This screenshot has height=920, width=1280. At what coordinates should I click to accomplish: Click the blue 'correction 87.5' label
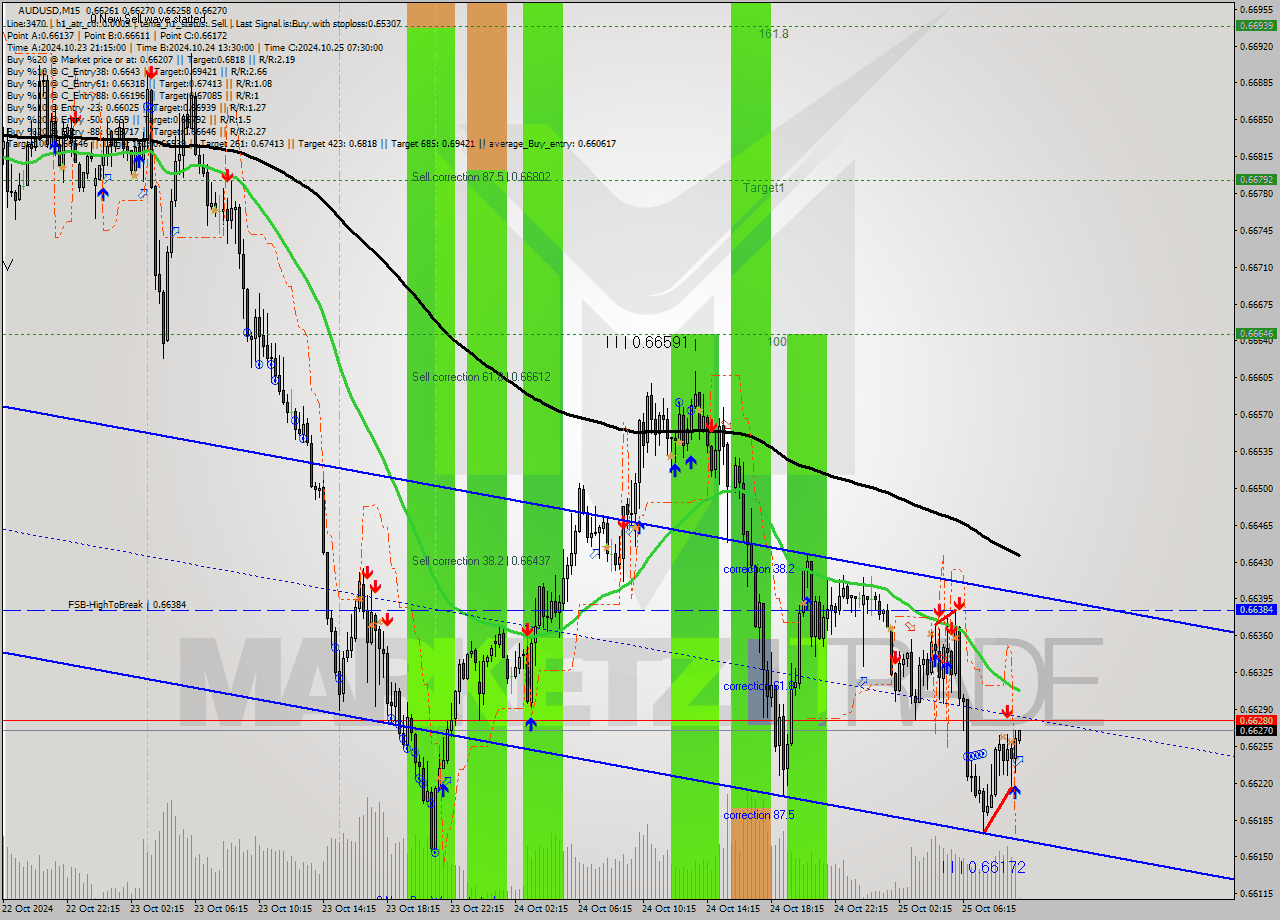pos(758,814)
